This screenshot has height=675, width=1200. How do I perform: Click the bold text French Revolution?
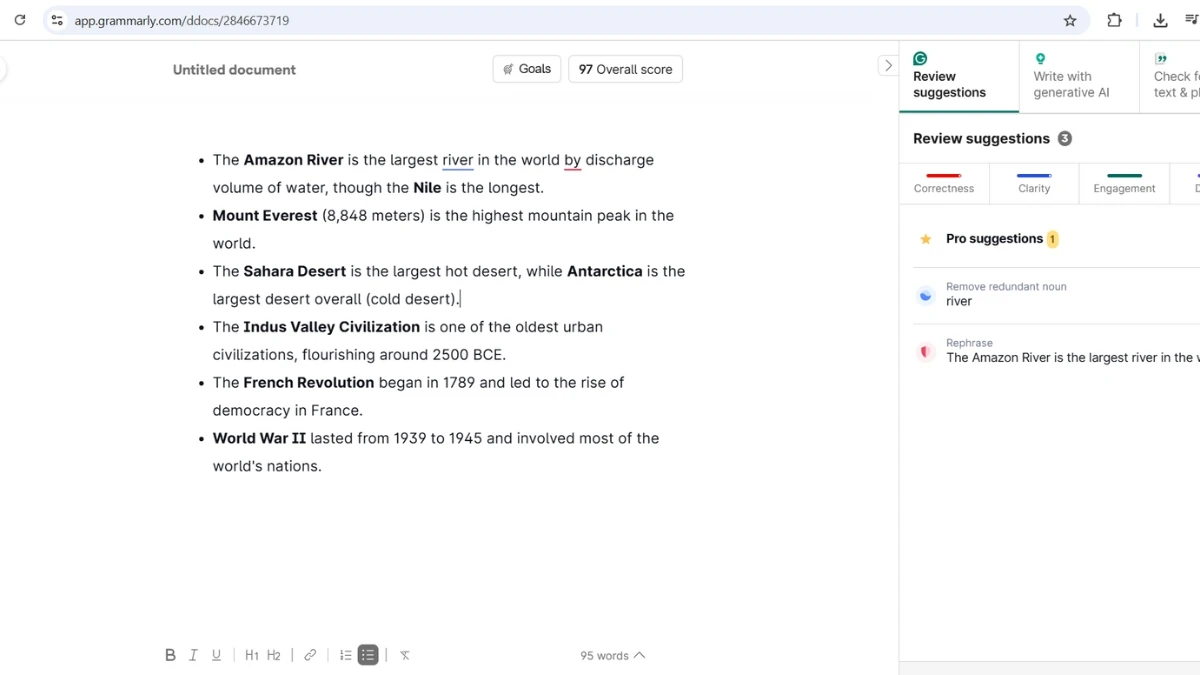[309, 383]
